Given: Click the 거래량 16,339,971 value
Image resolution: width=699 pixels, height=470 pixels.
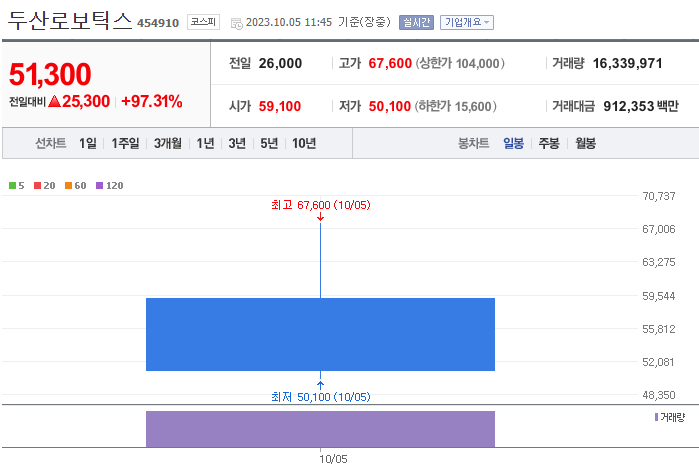Looking at the screenshot, I should point(627,63).
